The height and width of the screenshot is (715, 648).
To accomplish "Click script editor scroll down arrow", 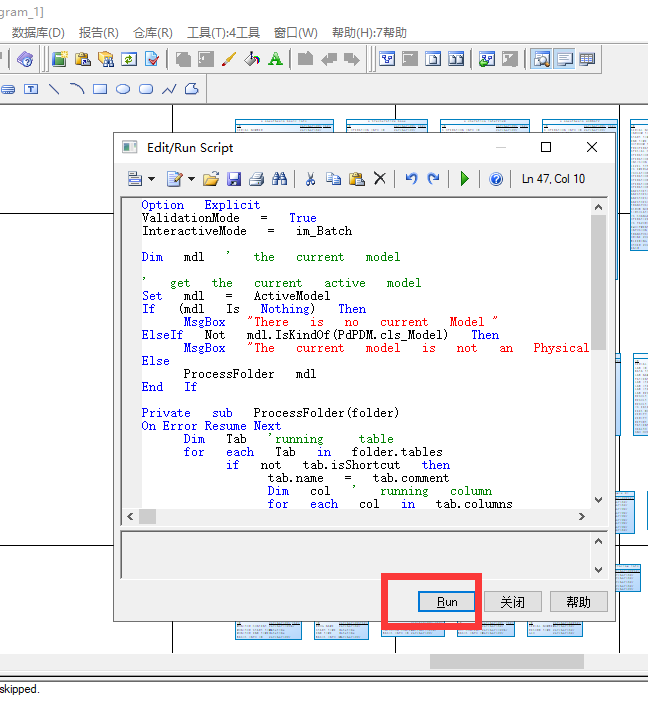I will [x=599, y=500].
